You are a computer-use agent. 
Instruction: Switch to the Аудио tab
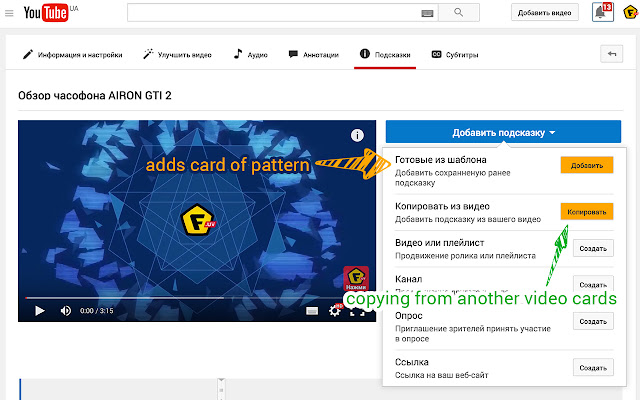[x=250, y=54]
